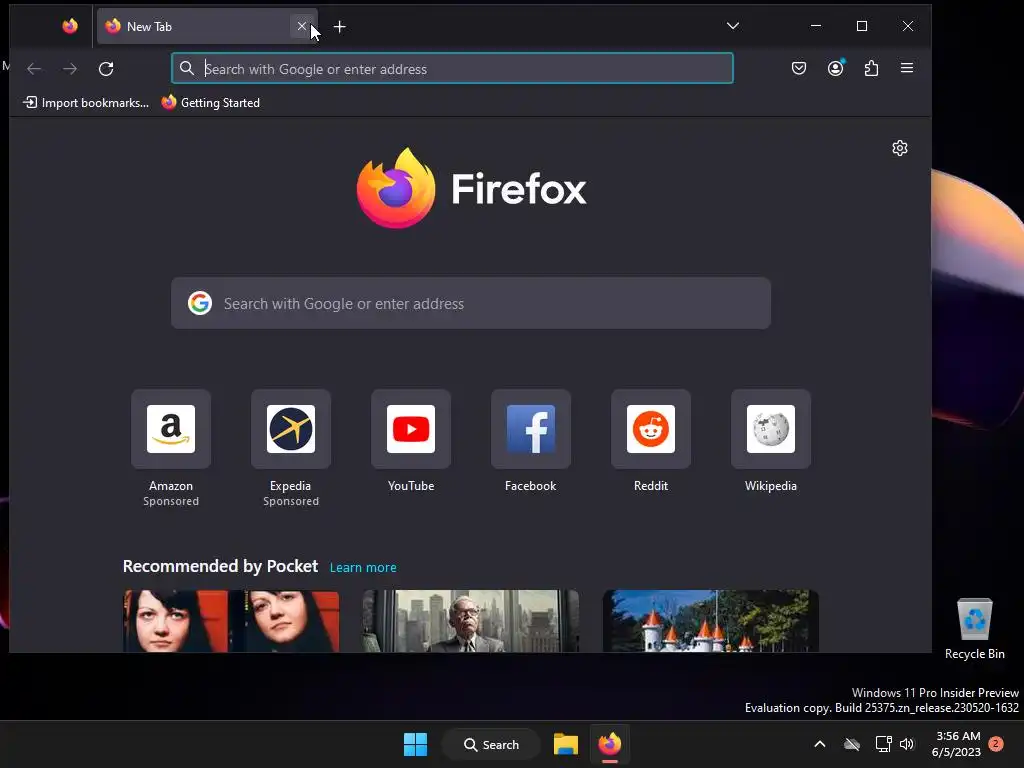The image size is (1024, 768).
Task: Click the Learn more Pocket link
Action: (x=363, y=568)
